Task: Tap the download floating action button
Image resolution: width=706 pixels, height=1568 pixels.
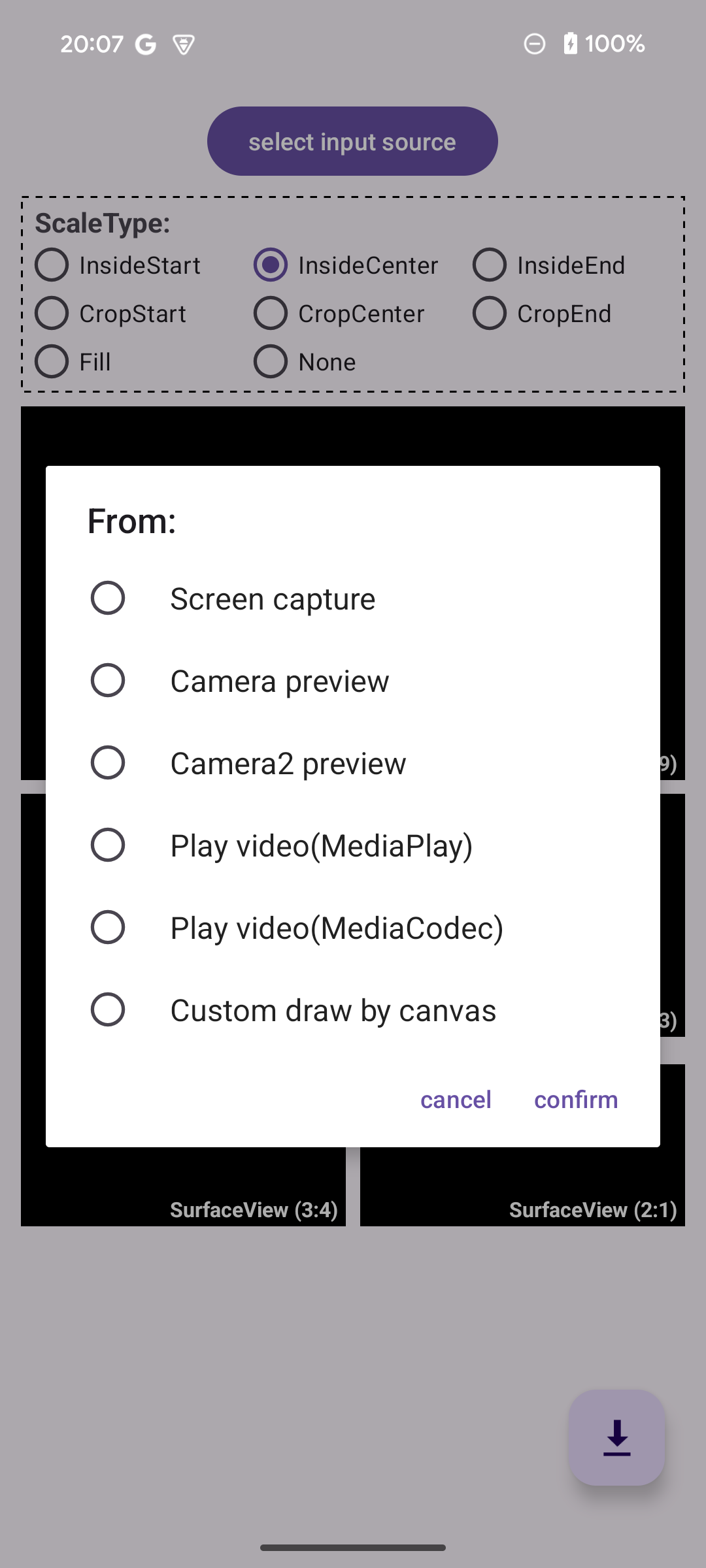Action: 616,1438
